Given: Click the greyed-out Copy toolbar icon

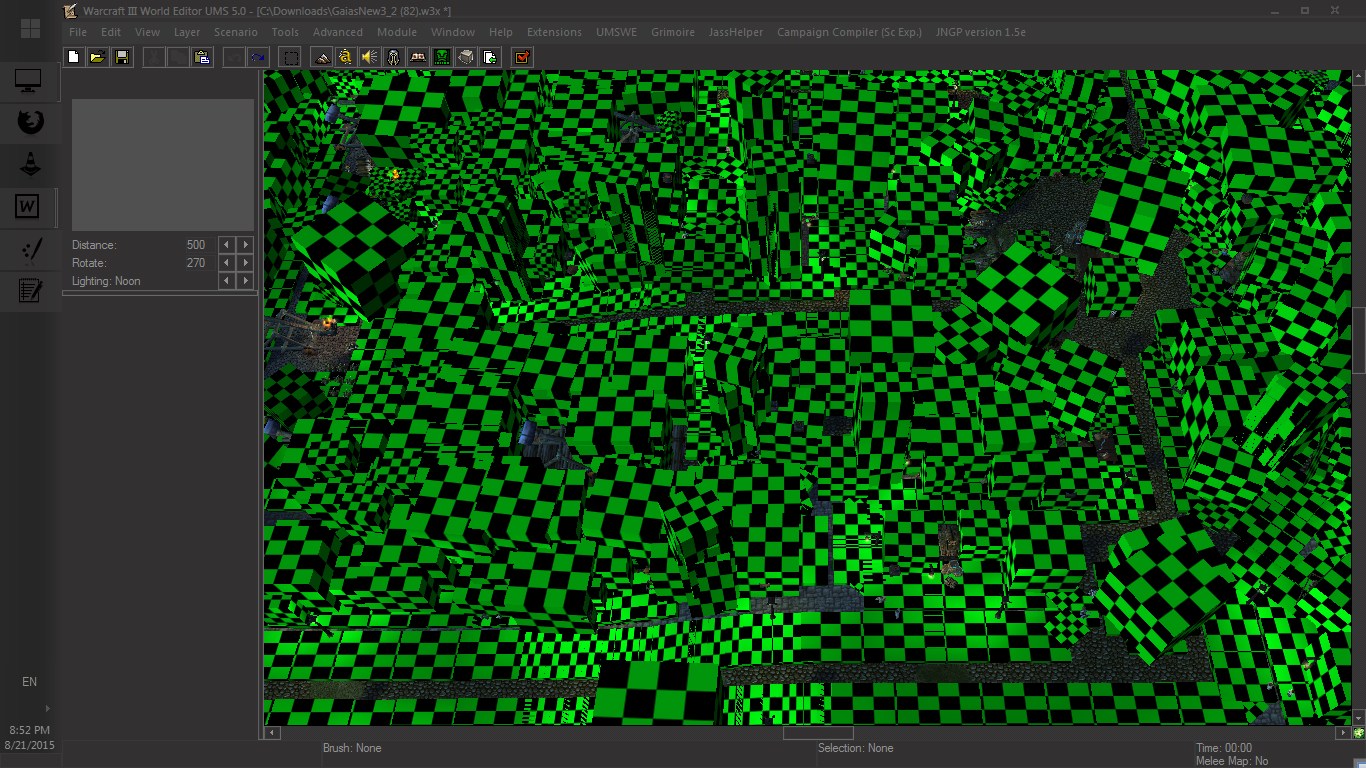Looking at the screenshot, I should 178,57.
